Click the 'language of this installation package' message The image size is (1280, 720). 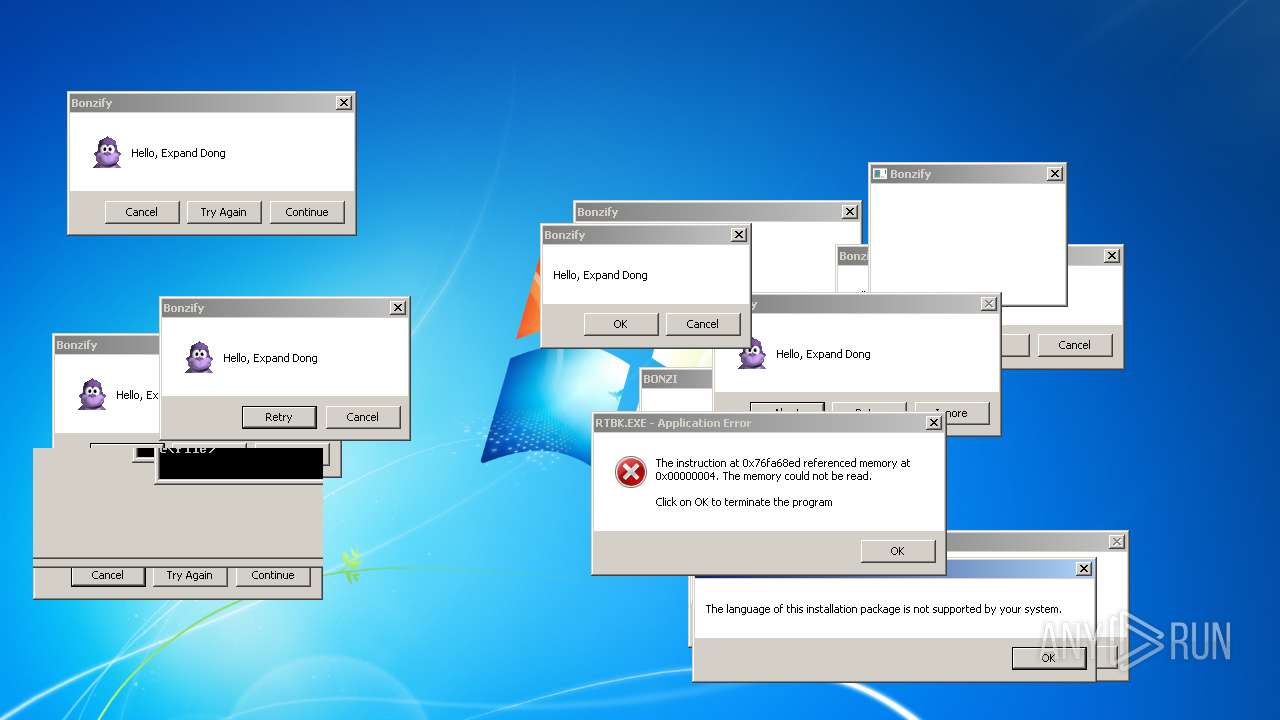click(x=883, y=609)
